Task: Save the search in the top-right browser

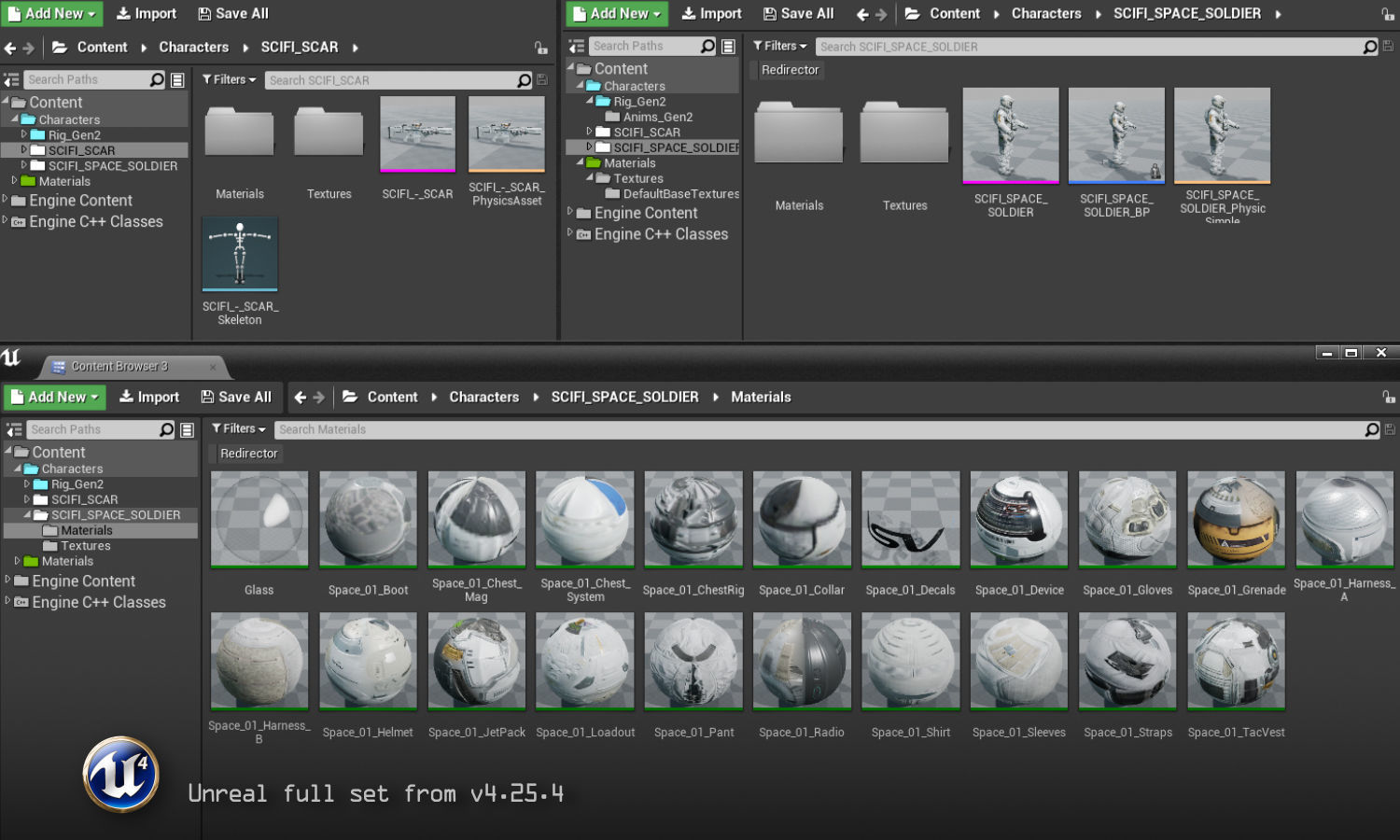Action: coord(1388,47)
